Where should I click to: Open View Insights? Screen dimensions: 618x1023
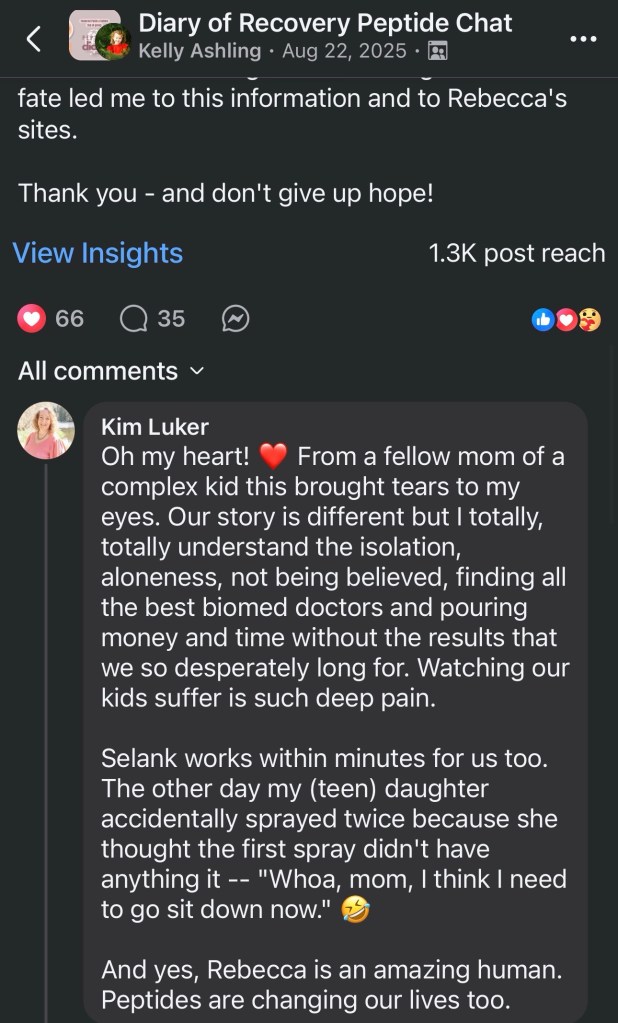pos(97,253)
